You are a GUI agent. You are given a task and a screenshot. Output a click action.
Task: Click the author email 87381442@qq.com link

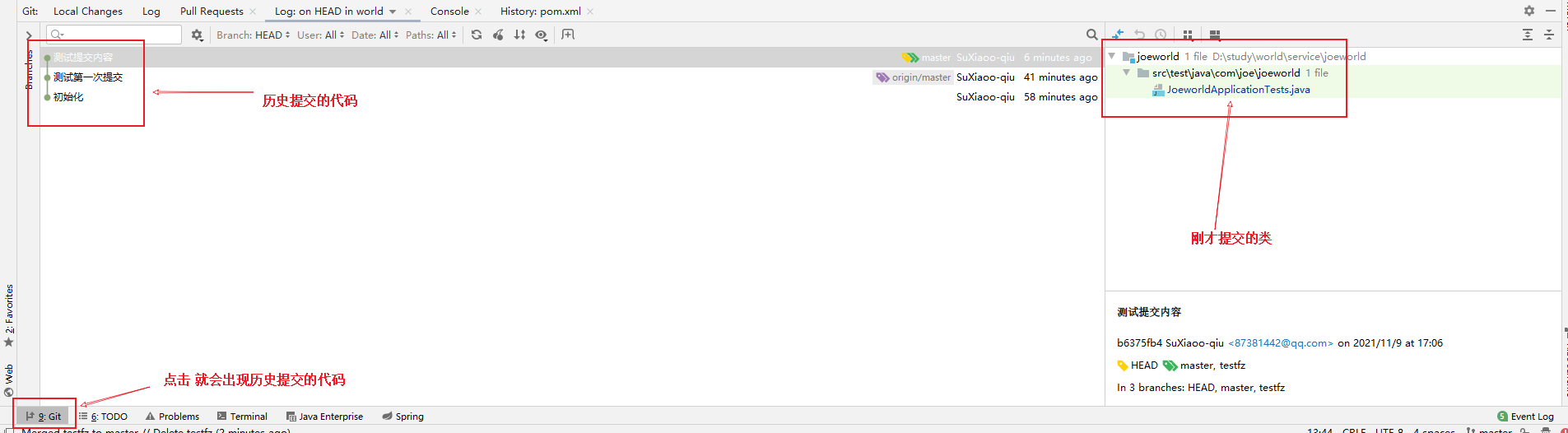pos(1281,343)
